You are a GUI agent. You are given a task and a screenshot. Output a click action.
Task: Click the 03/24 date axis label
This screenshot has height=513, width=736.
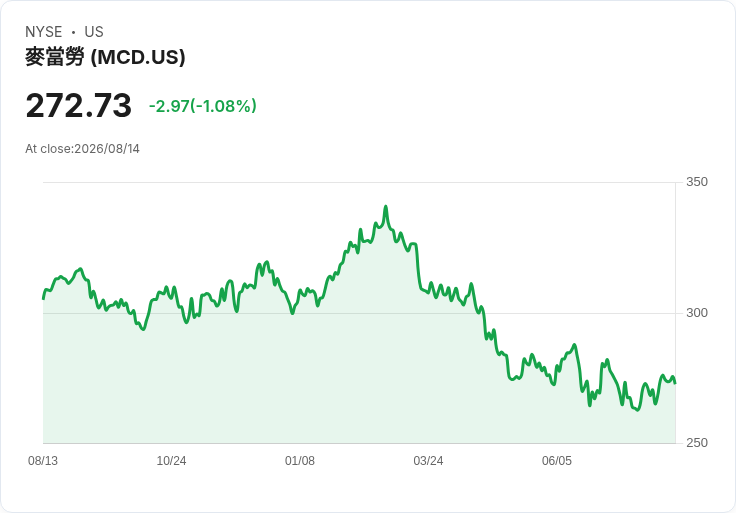(x=428, y=460)
